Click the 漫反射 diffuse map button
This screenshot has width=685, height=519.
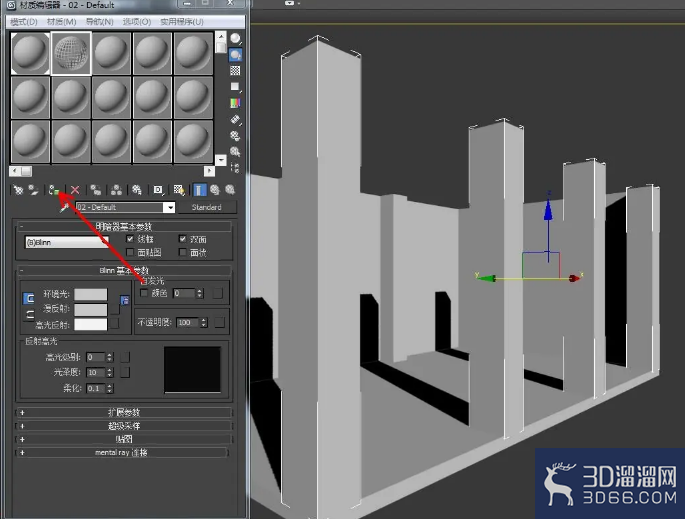[114, 309]
